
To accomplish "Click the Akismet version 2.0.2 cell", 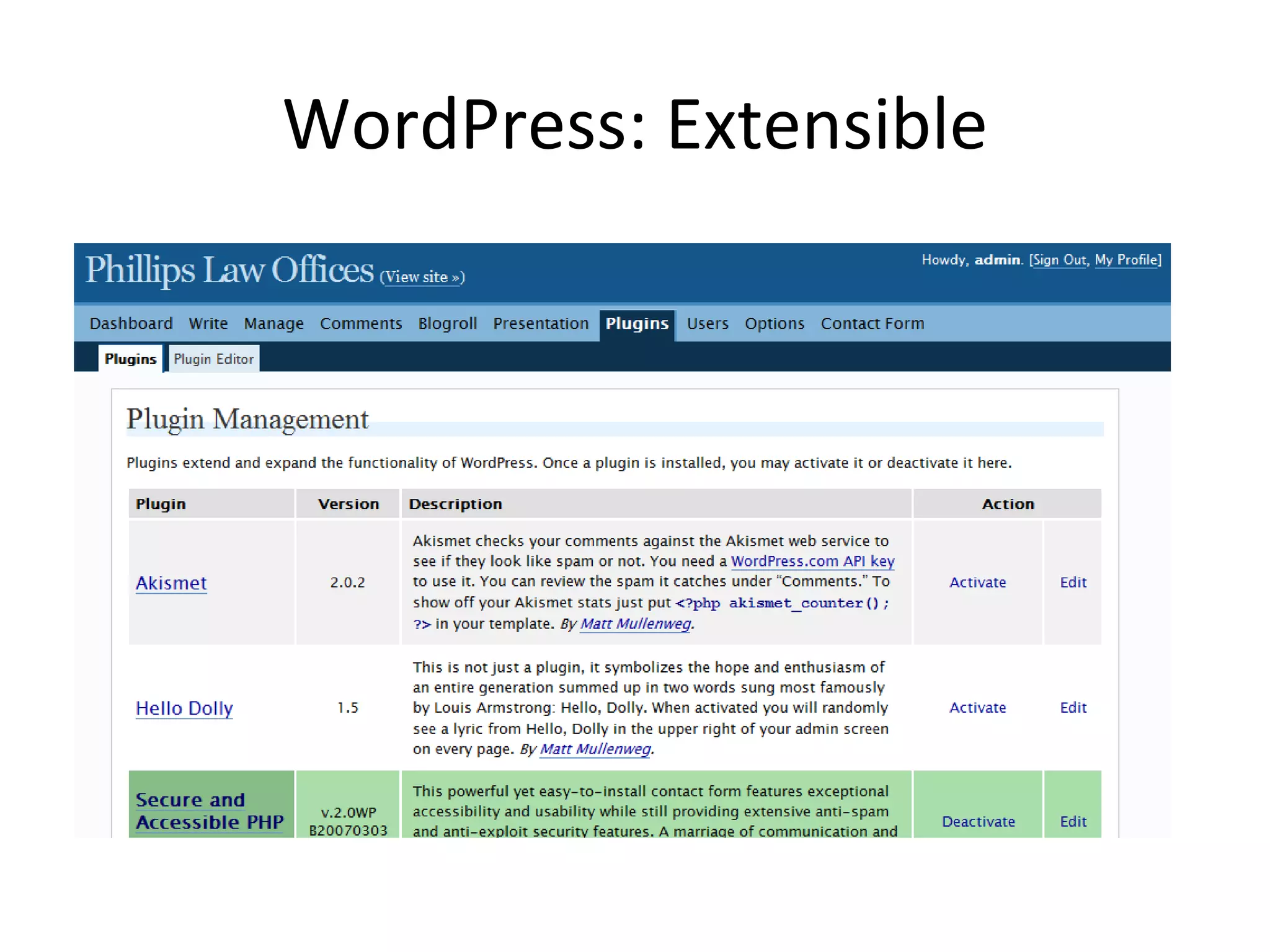I will [x=348, y=583].
